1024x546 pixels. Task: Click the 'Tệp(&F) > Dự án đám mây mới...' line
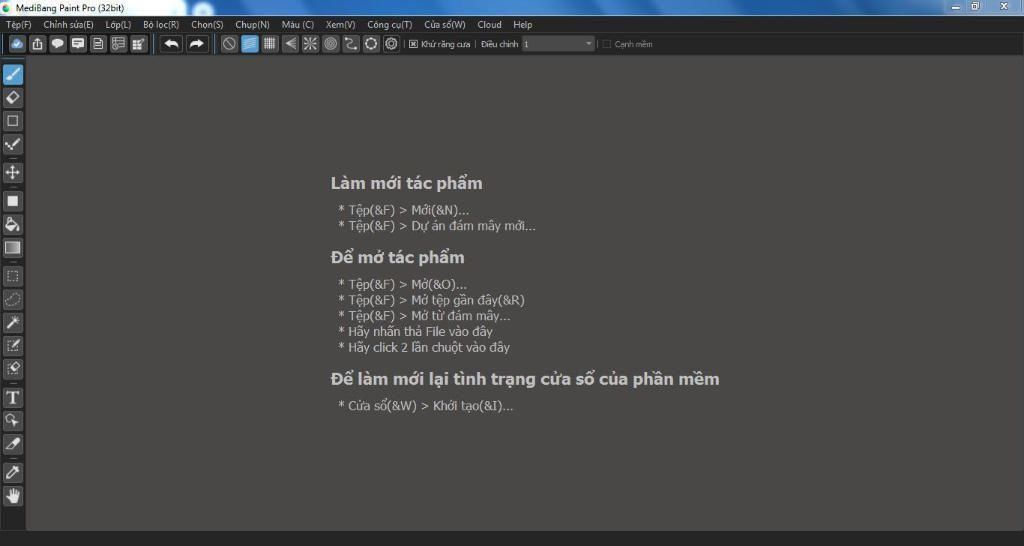pyautogui.click(x=437, y=226)
